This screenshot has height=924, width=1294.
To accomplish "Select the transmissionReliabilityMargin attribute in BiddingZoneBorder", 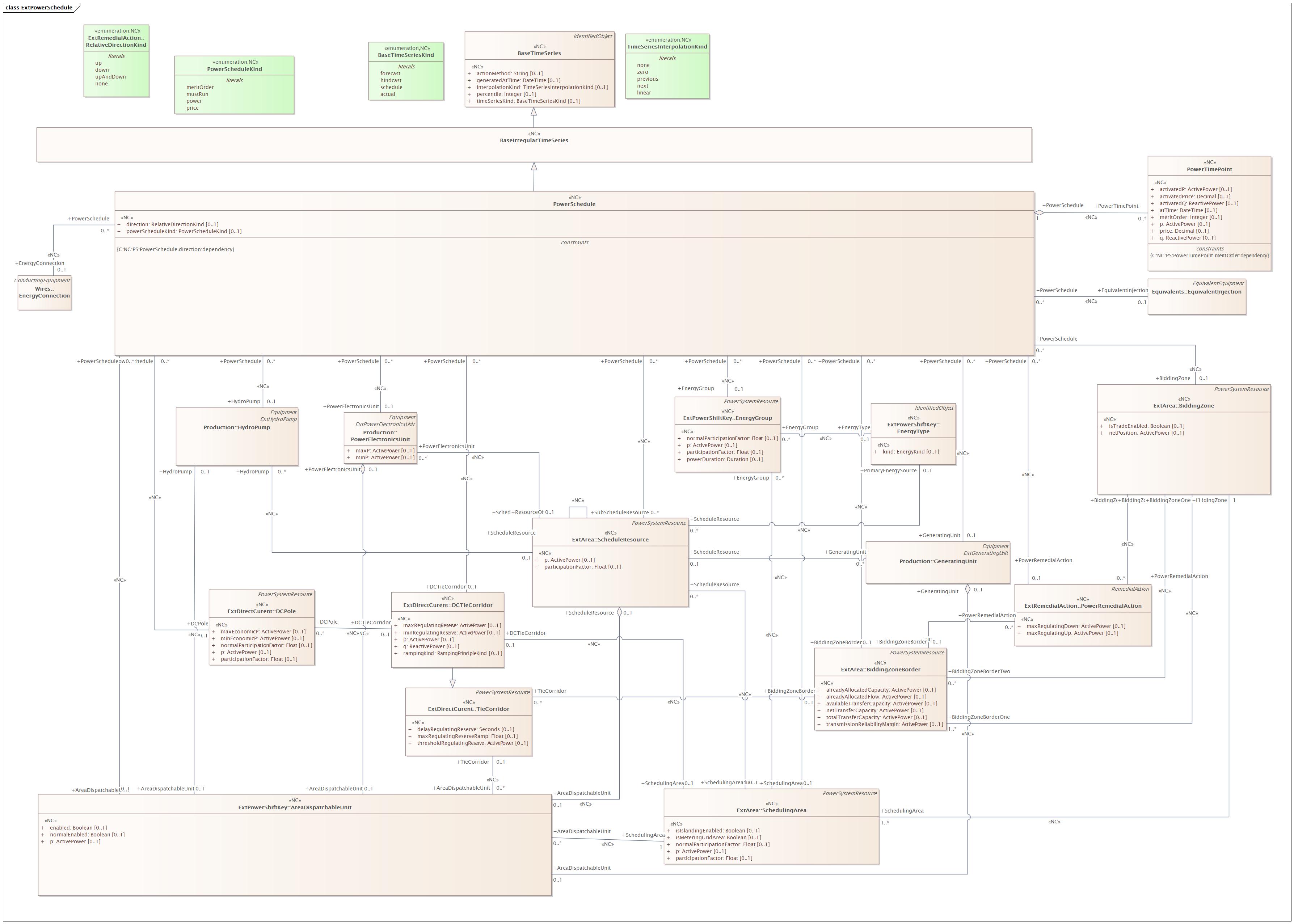I will click(x=884, y=725).
